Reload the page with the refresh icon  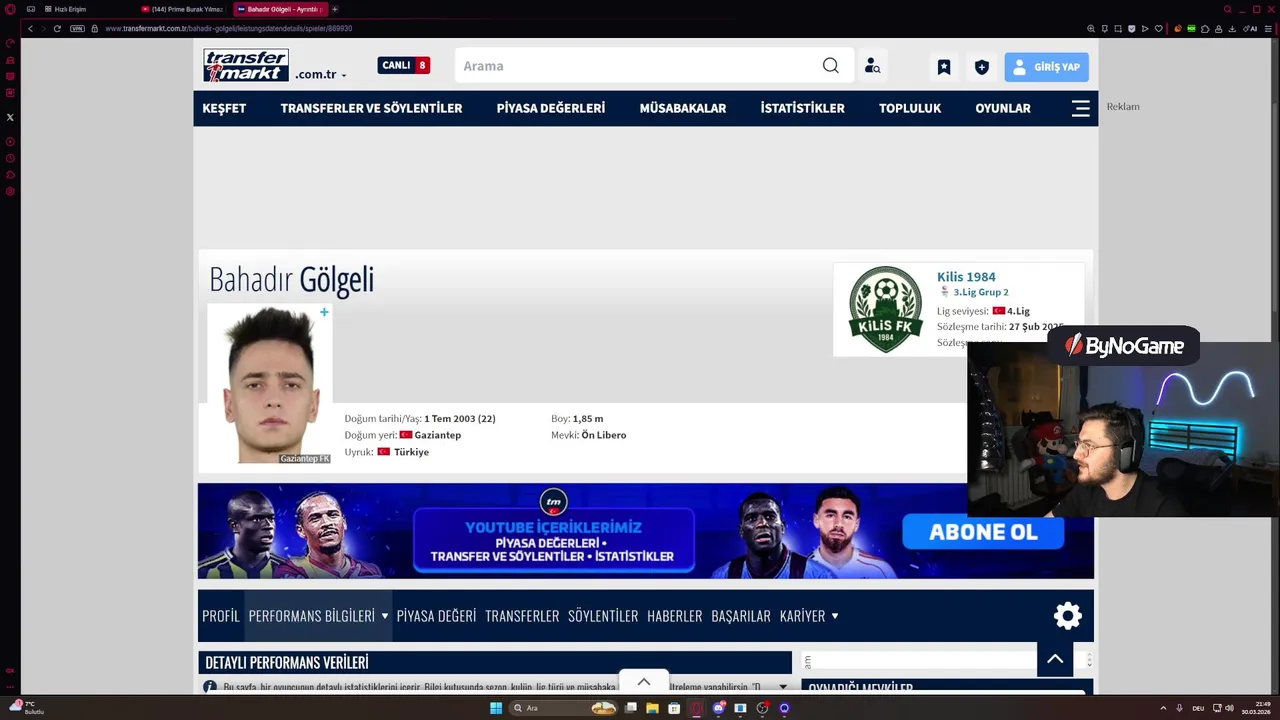click(x=57, y=28)
